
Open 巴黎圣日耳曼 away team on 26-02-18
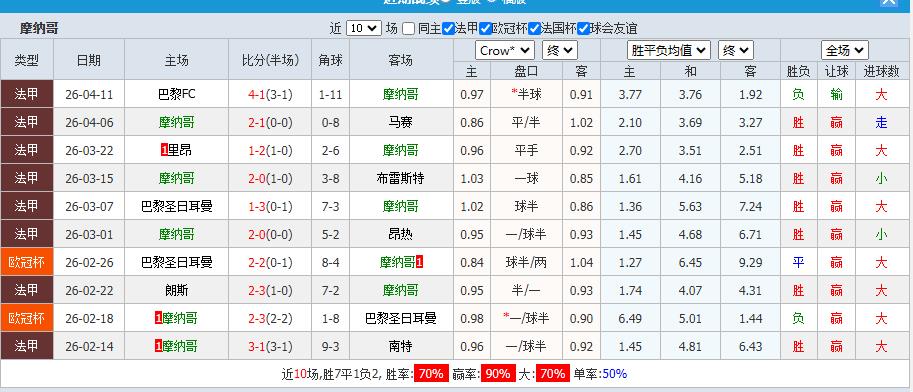(x=401, y=318)
